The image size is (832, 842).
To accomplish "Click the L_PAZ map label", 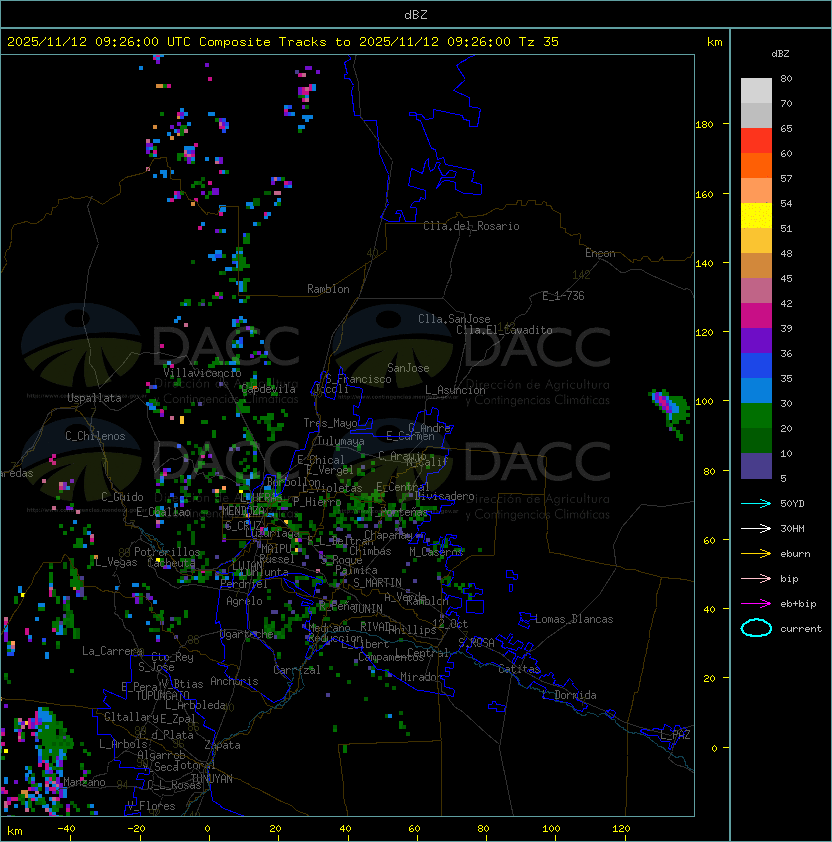I will 675,735.
